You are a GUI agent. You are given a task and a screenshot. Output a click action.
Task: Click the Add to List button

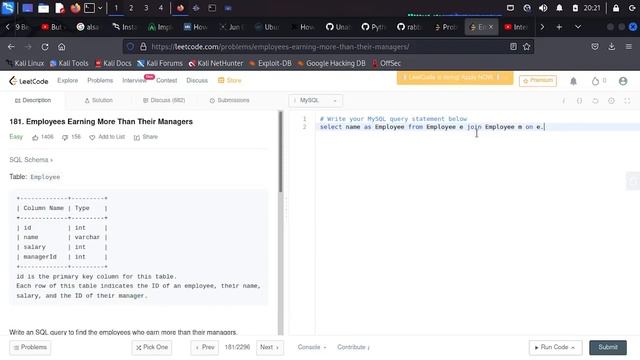click(x=107, y=137)
